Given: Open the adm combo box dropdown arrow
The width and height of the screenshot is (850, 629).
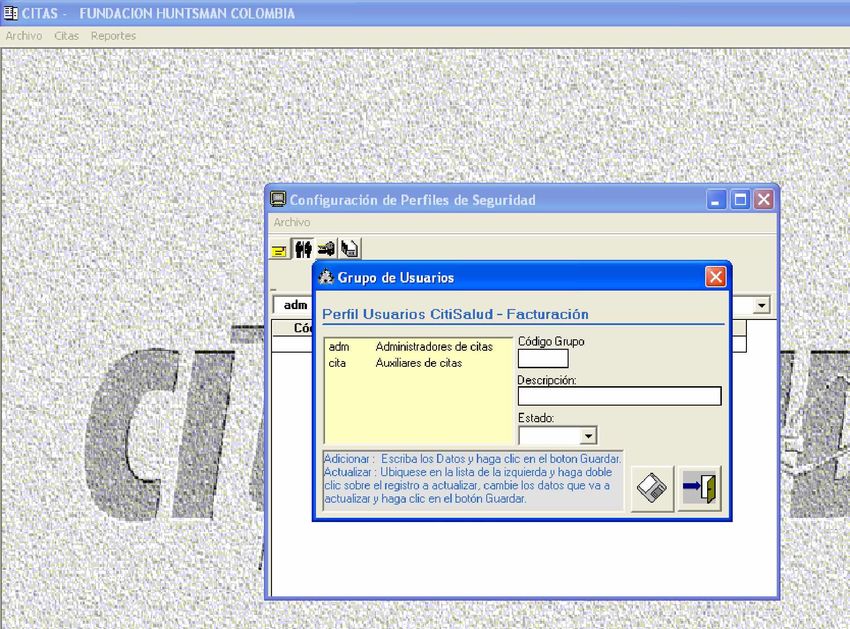Looking at the screenshot, I should [762, 306].
